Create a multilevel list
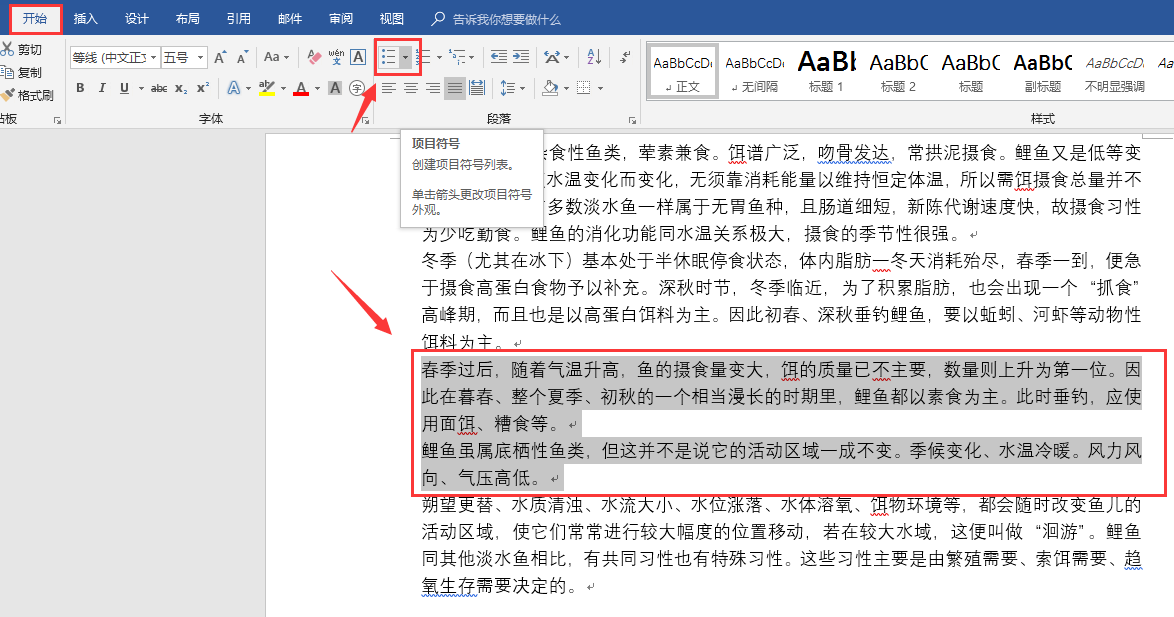Image resolution: width=1174 pixels, height=617 pixels. click(457, 57)
